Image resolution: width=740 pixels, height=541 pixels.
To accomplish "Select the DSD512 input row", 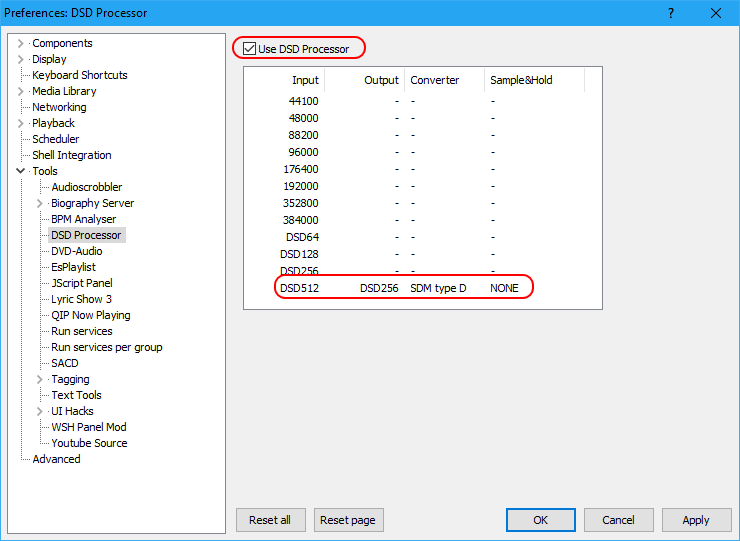I will pos(300,288).
